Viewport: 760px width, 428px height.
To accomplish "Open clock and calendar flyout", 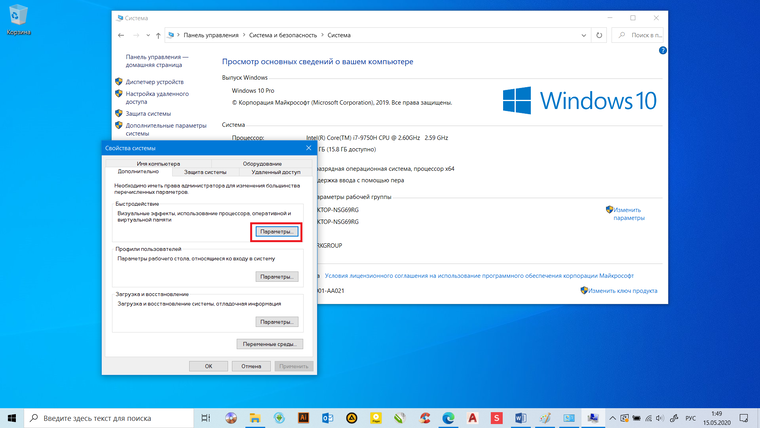I will (717, 418).
